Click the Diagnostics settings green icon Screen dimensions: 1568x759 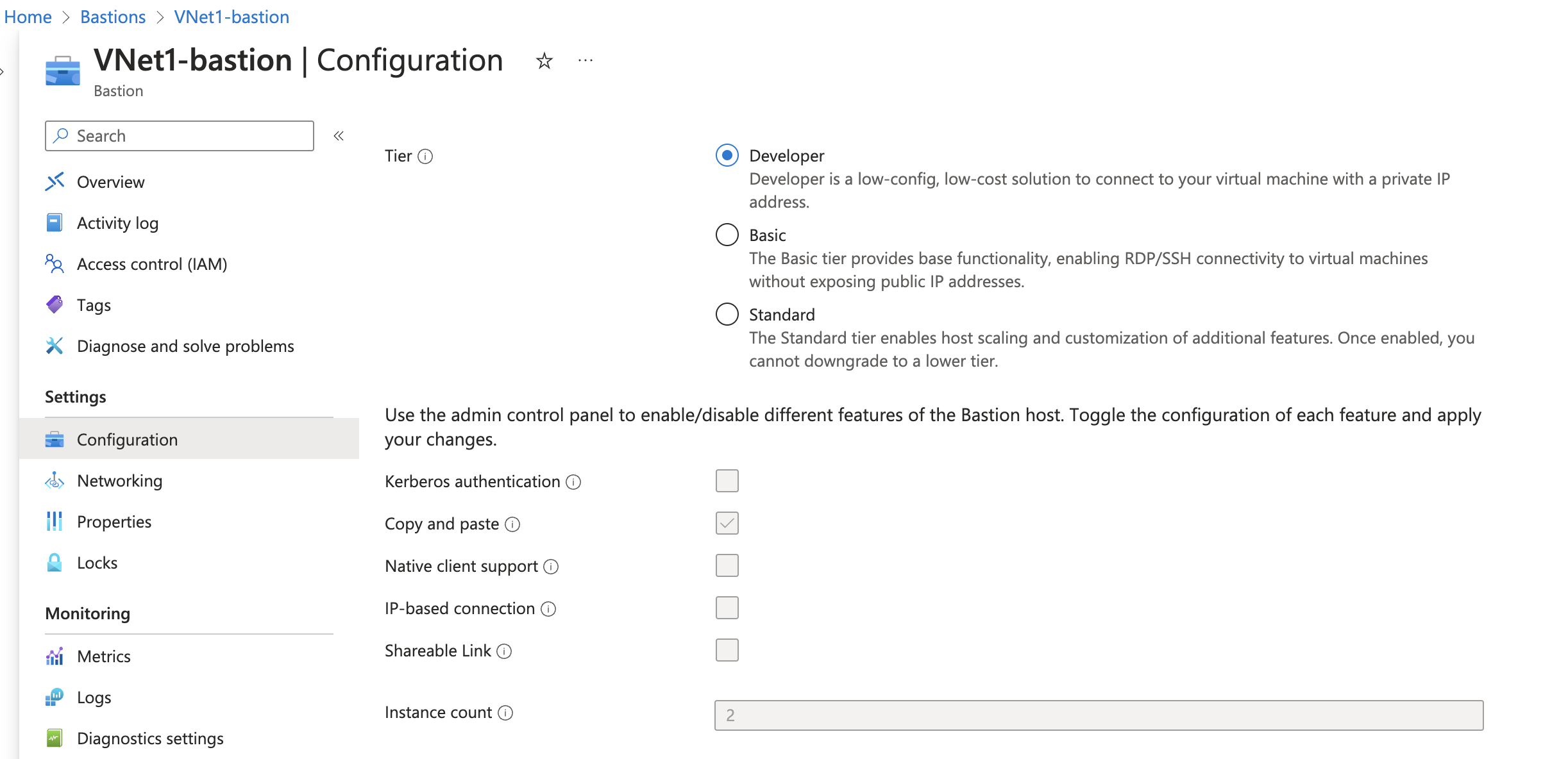tap(55, 738)
